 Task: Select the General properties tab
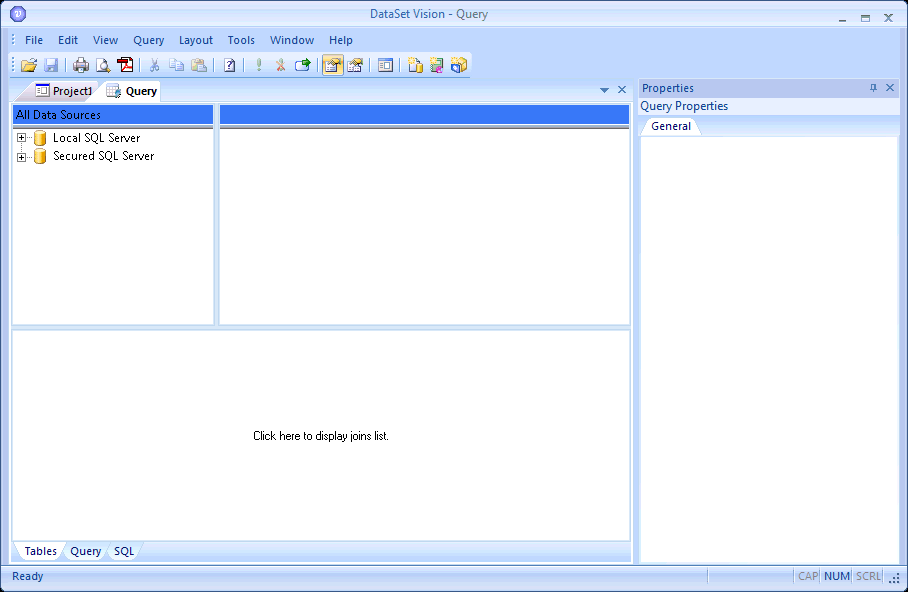click(671, 126)
